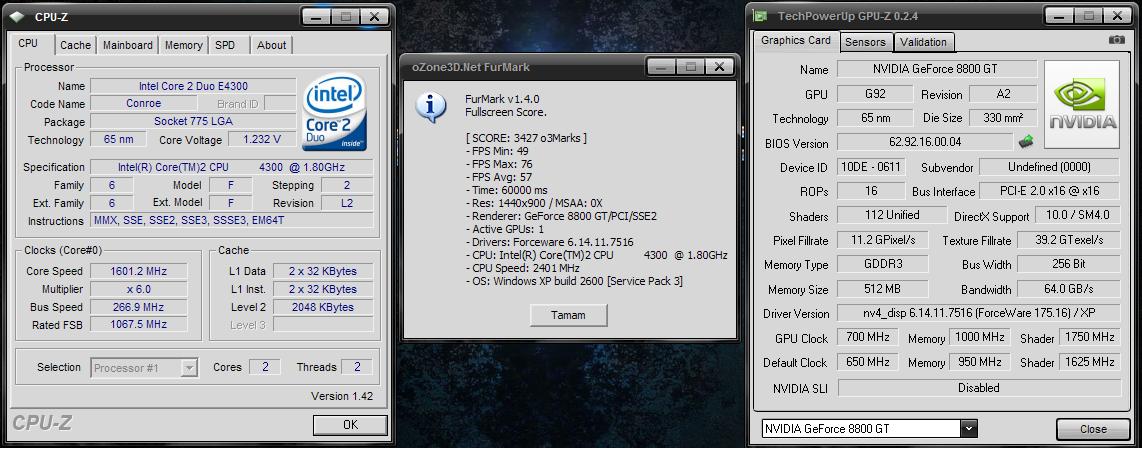Open the About tab in CPU-Z
The image size is (1142, 450).
(x=272, y=45)
